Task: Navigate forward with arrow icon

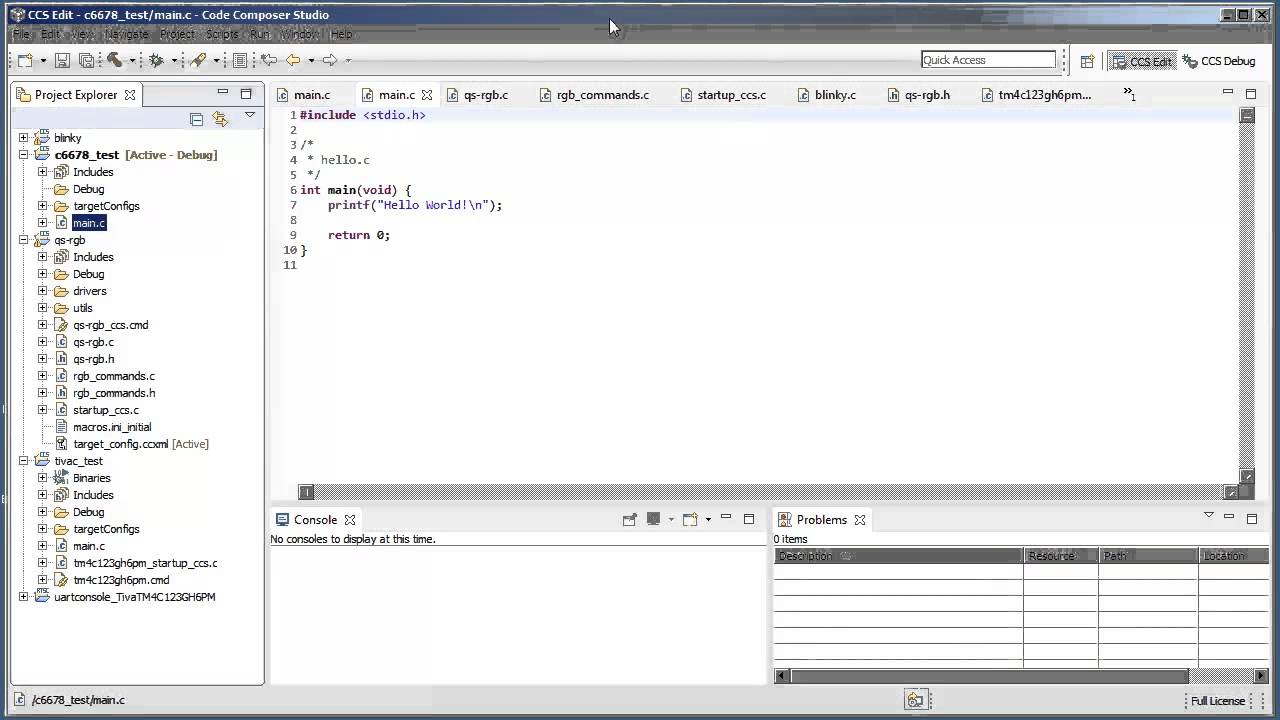Action: pos(330,61)
